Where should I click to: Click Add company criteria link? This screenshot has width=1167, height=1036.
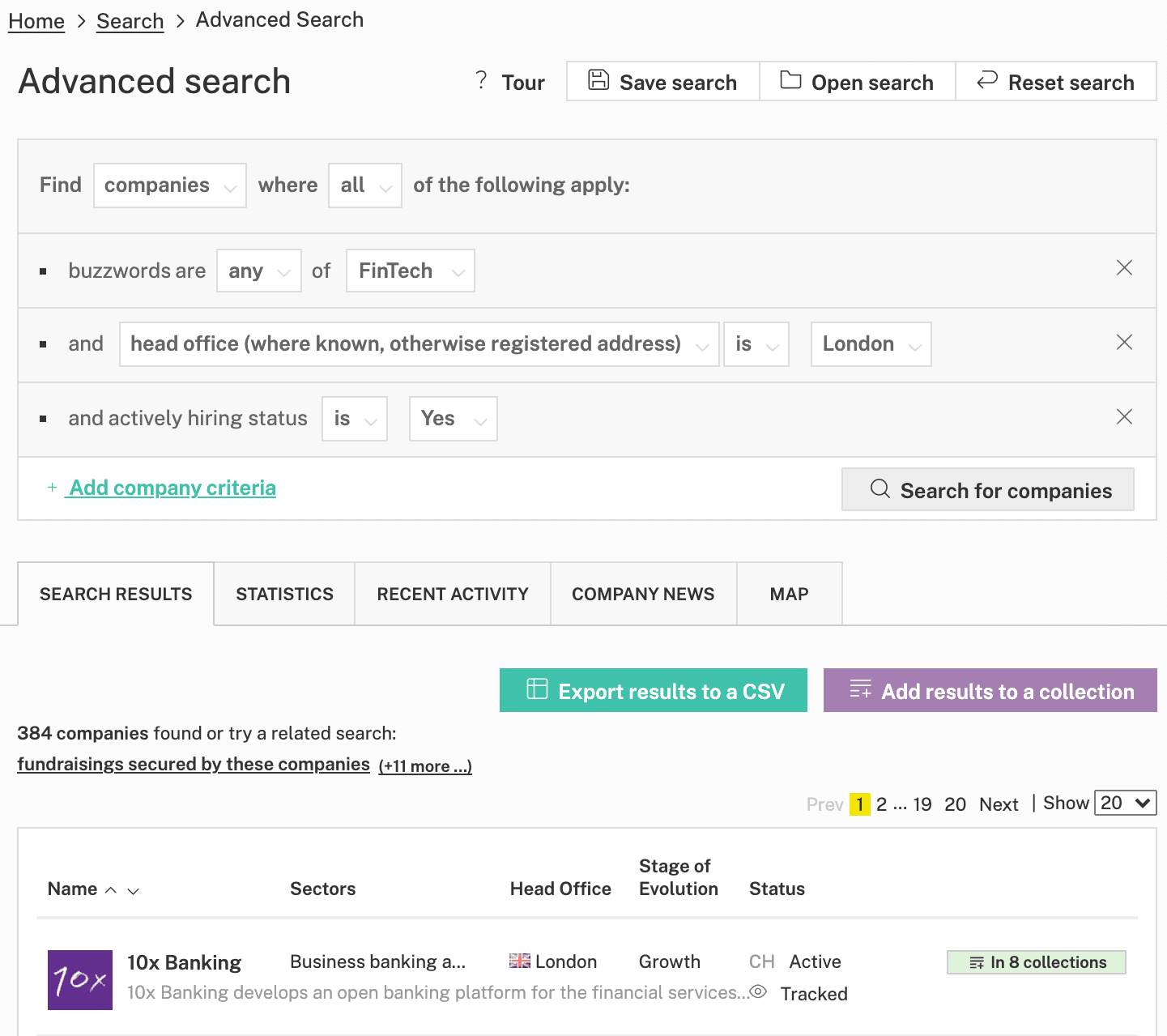tap(172, 488)
